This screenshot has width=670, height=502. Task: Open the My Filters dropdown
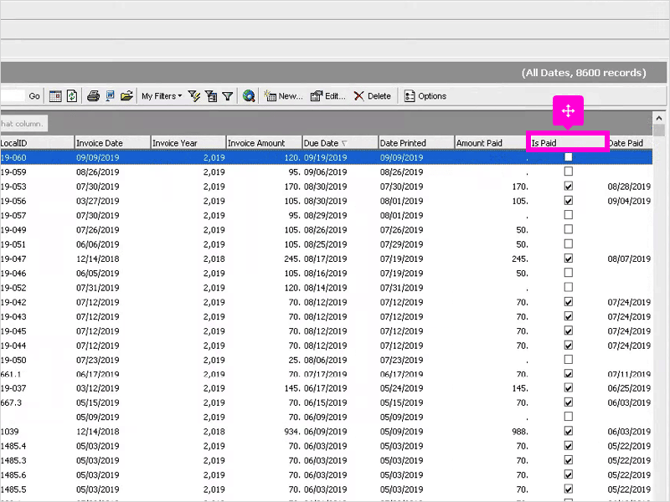(162, 96)
